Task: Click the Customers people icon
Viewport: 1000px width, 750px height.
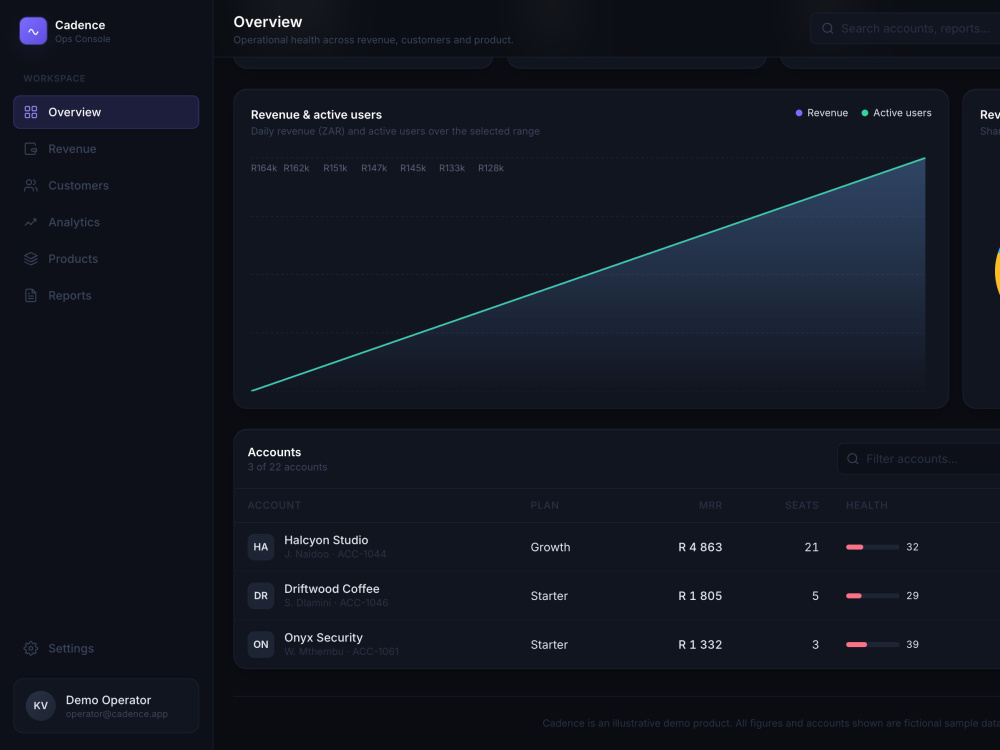Action: tap(31, 186)
